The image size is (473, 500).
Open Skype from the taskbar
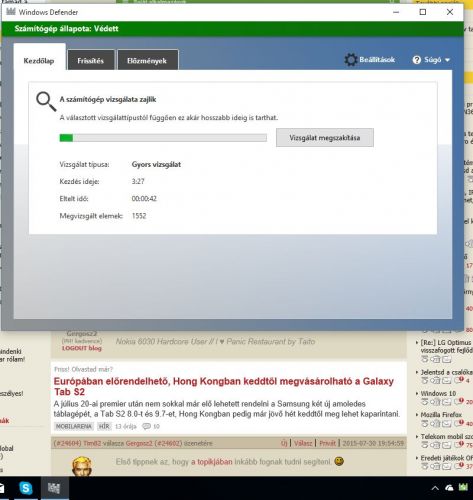point(26,488)
